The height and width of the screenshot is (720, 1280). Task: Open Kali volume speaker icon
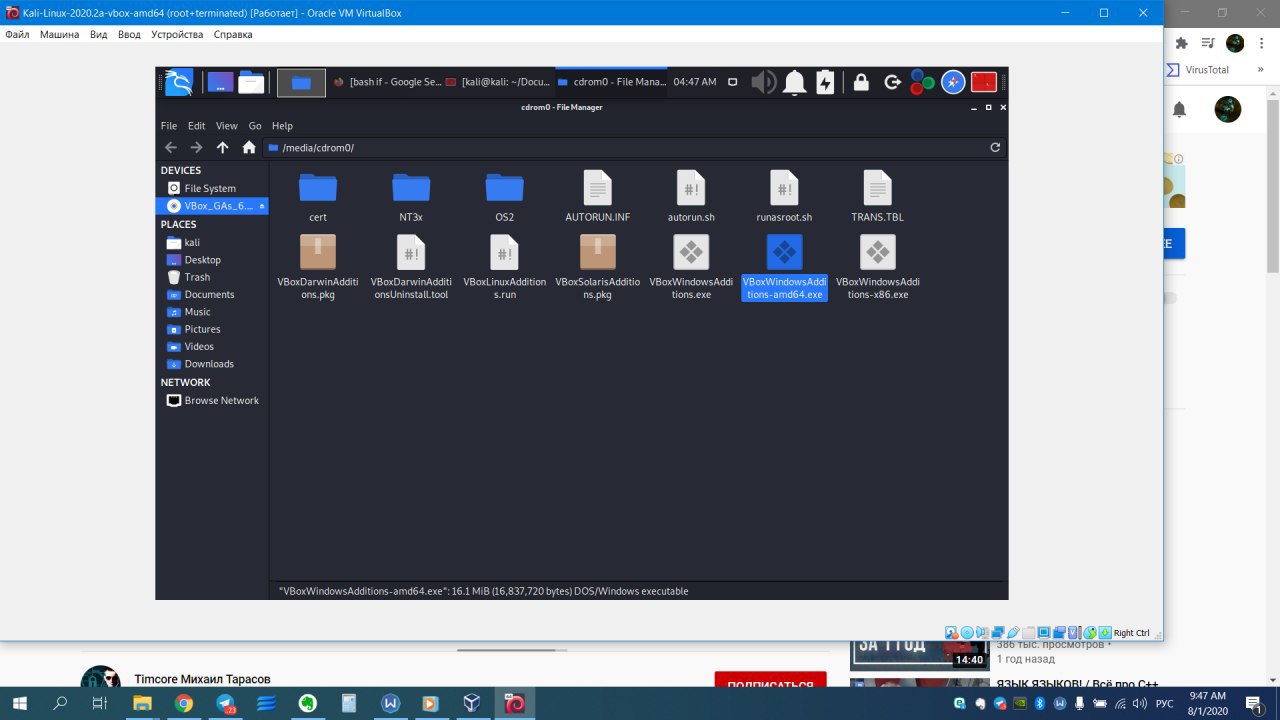tap(764, 82)
